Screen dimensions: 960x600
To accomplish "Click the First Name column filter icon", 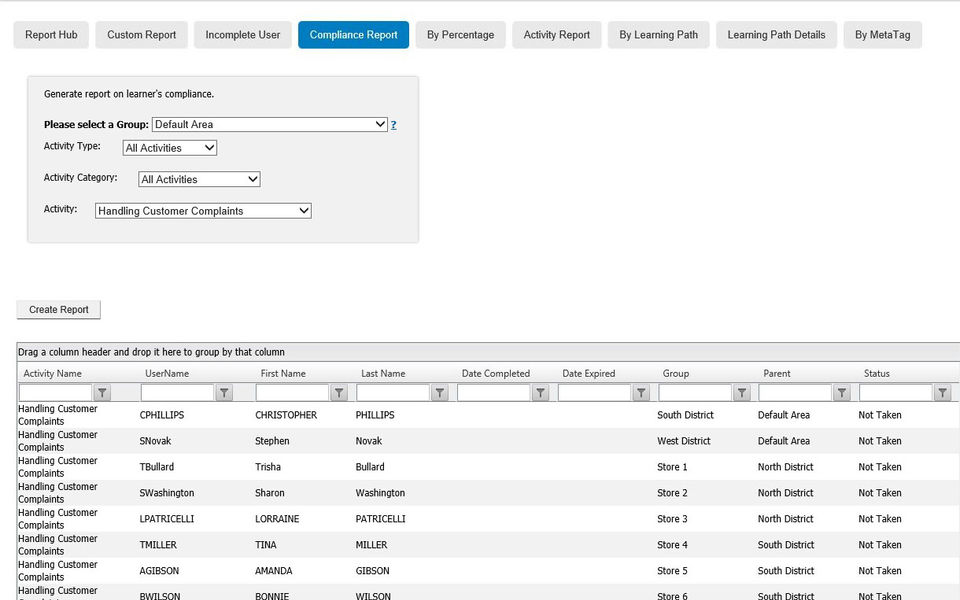I will [x=339, y=392].
